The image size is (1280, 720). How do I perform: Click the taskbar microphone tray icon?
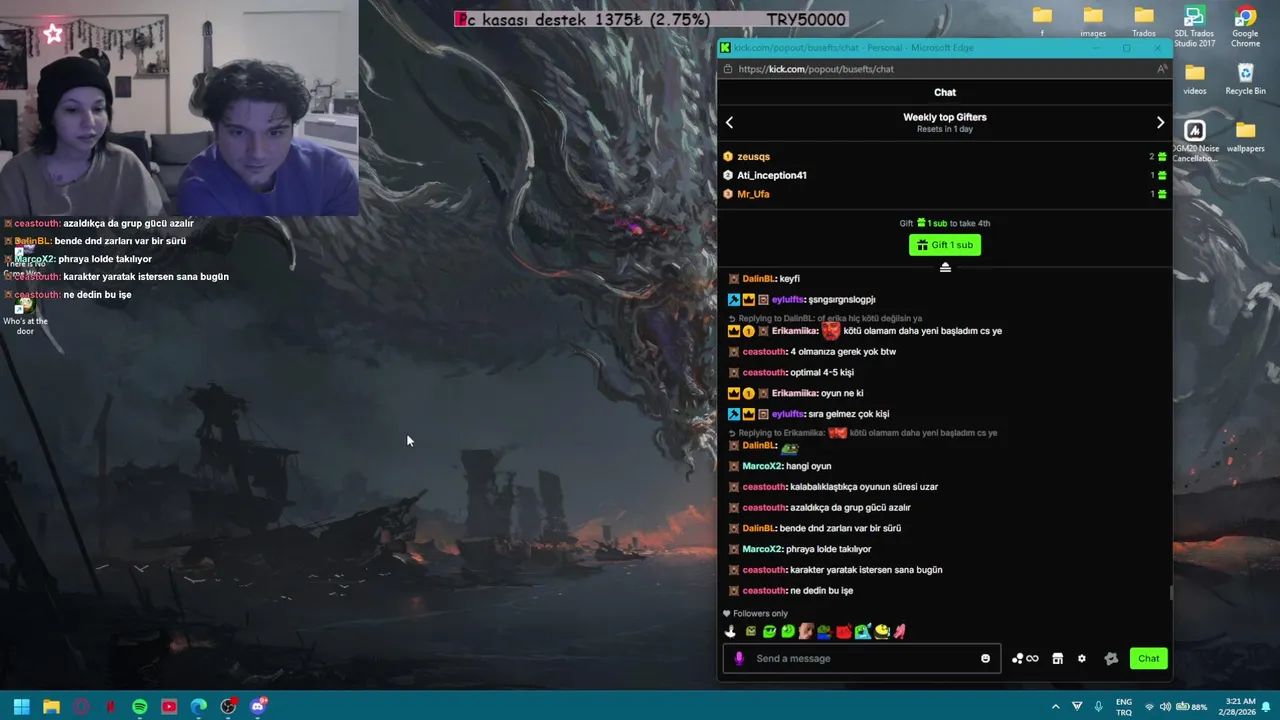pos(1099,706)
